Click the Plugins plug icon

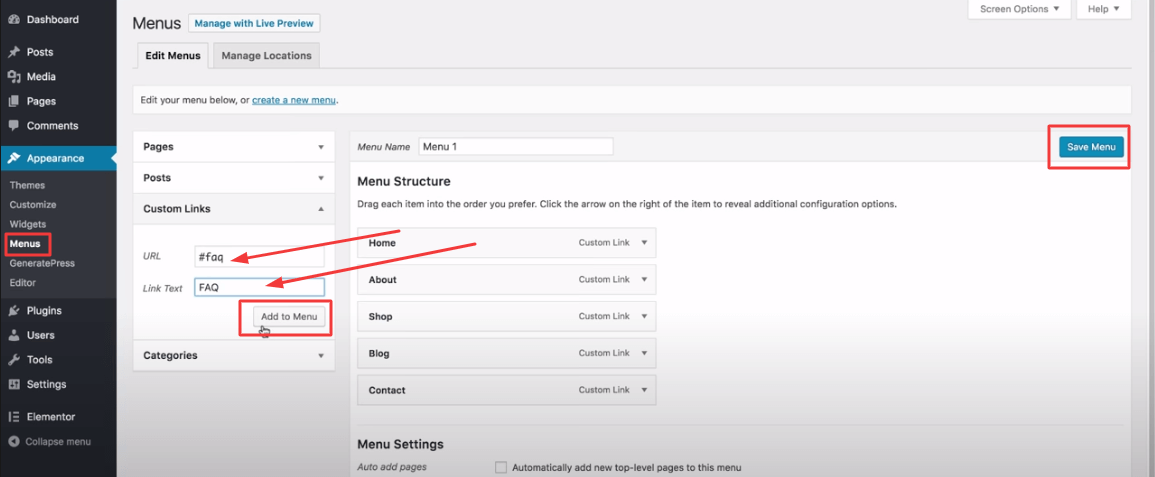click(x=14, y=311)
